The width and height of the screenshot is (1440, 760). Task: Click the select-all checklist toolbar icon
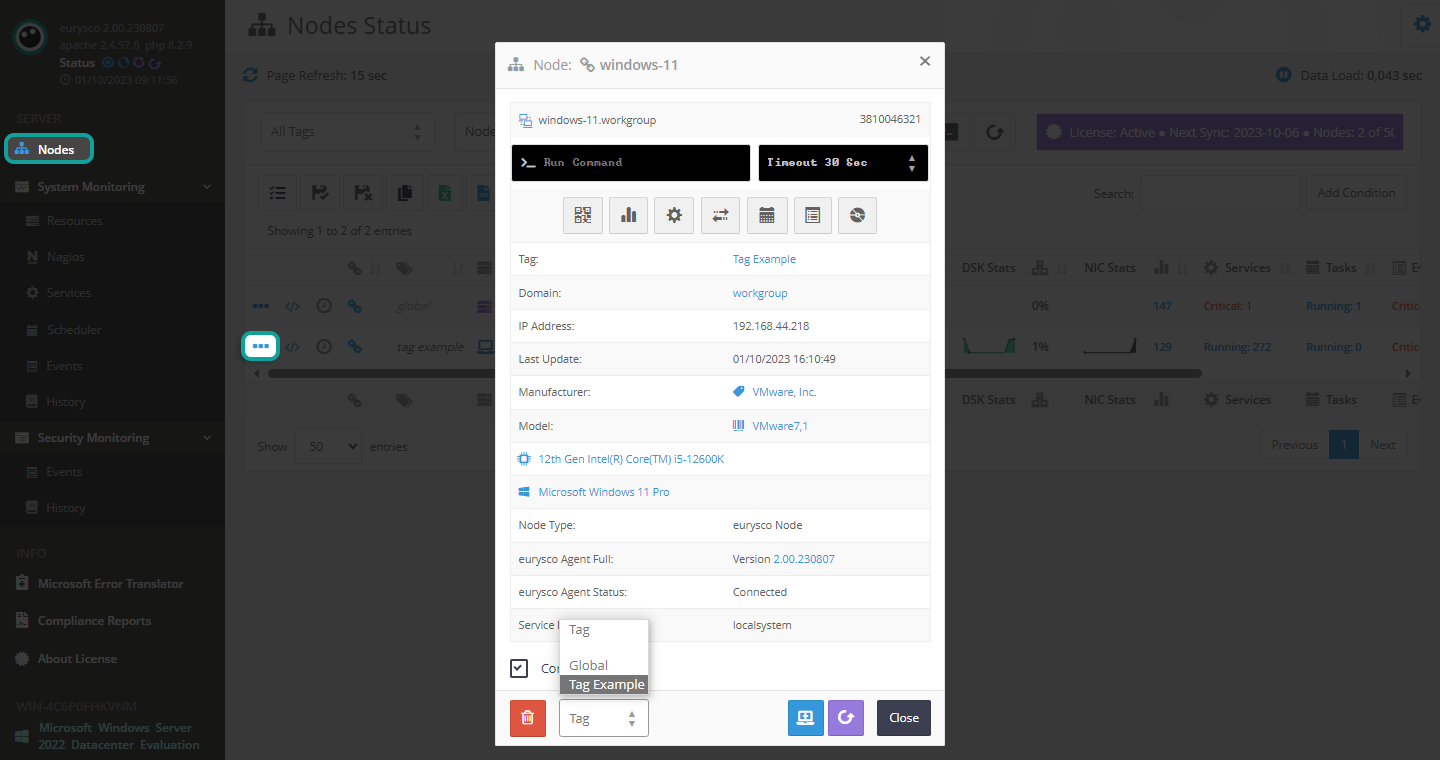pos(278,193)
